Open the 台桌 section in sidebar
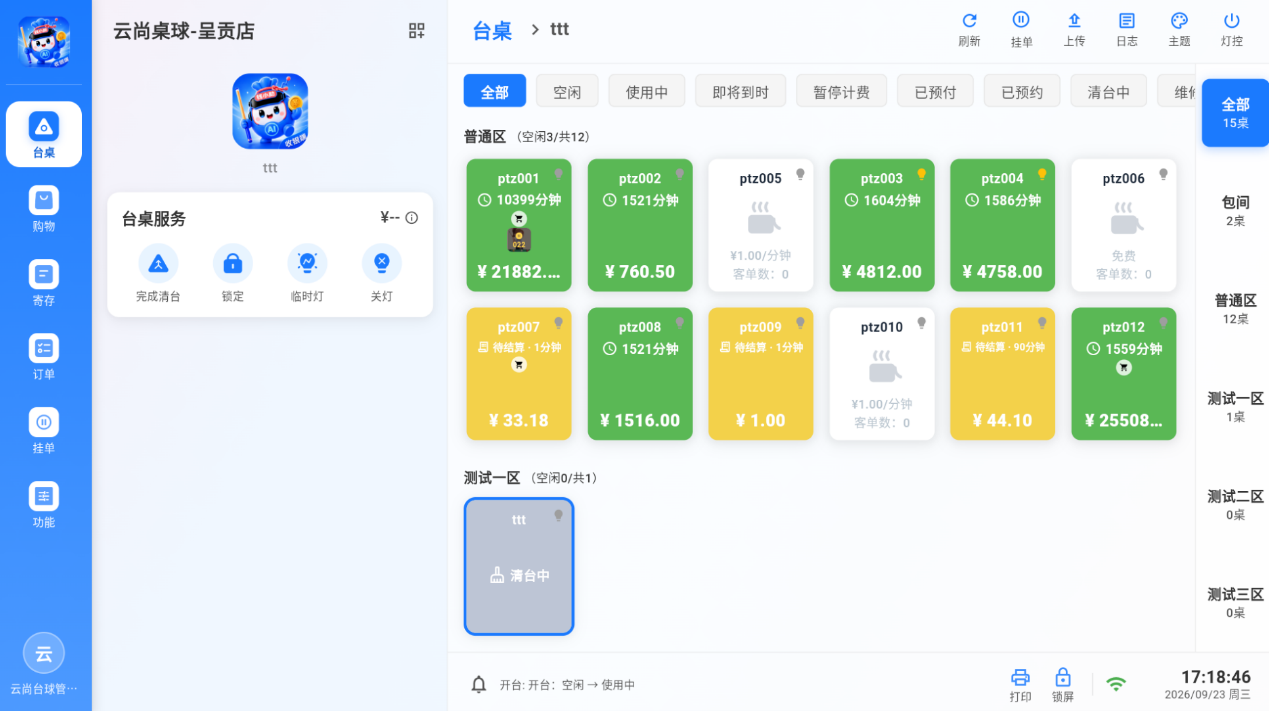 (x=44, y=134)
